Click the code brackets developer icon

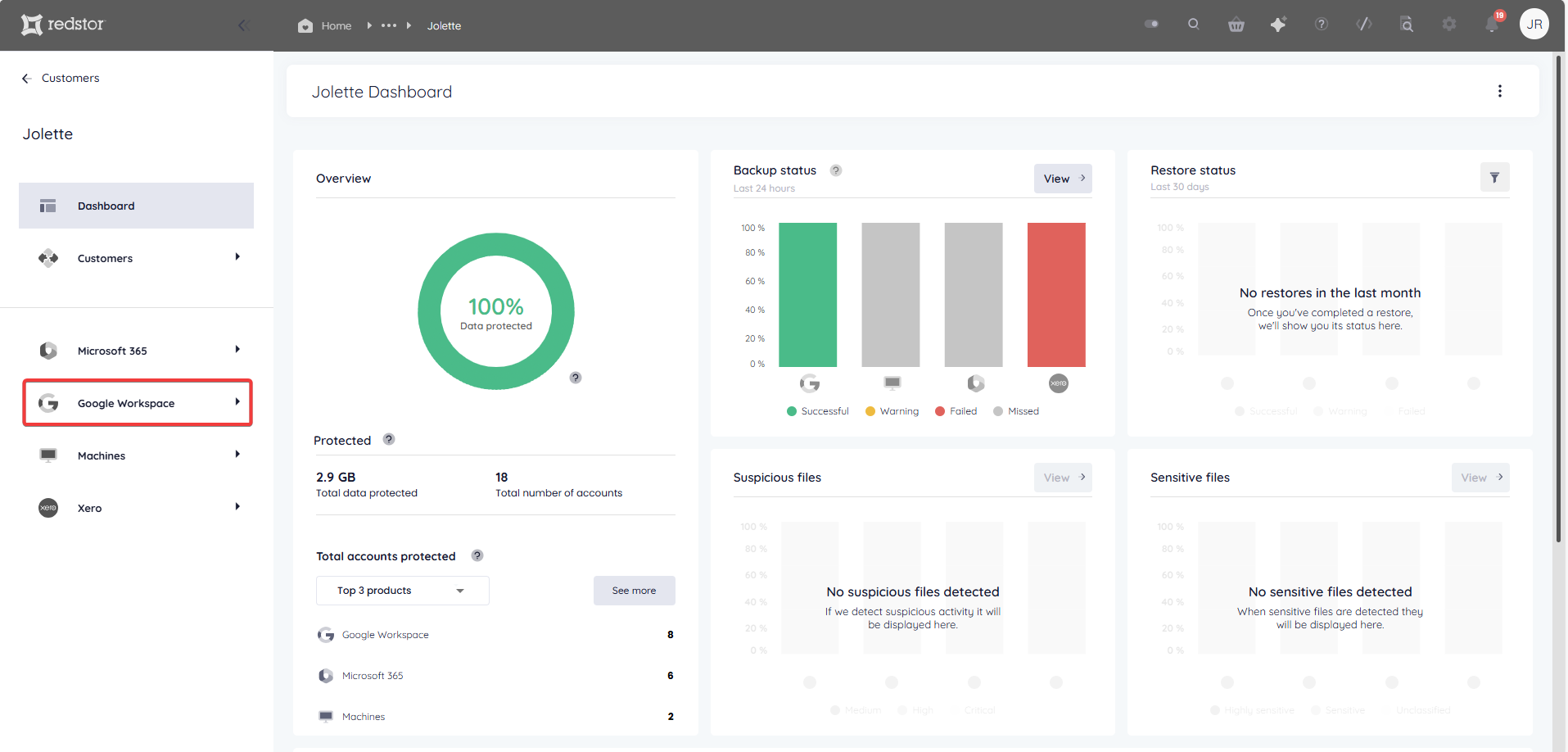(x=1364, y=25)
